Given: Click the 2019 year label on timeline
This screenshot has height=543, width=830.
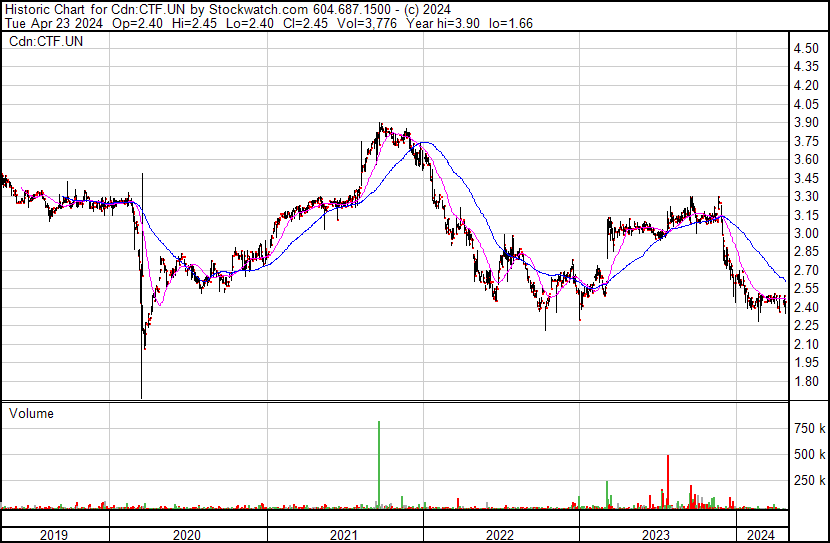Looking at the screenshot, I should 54,535.
